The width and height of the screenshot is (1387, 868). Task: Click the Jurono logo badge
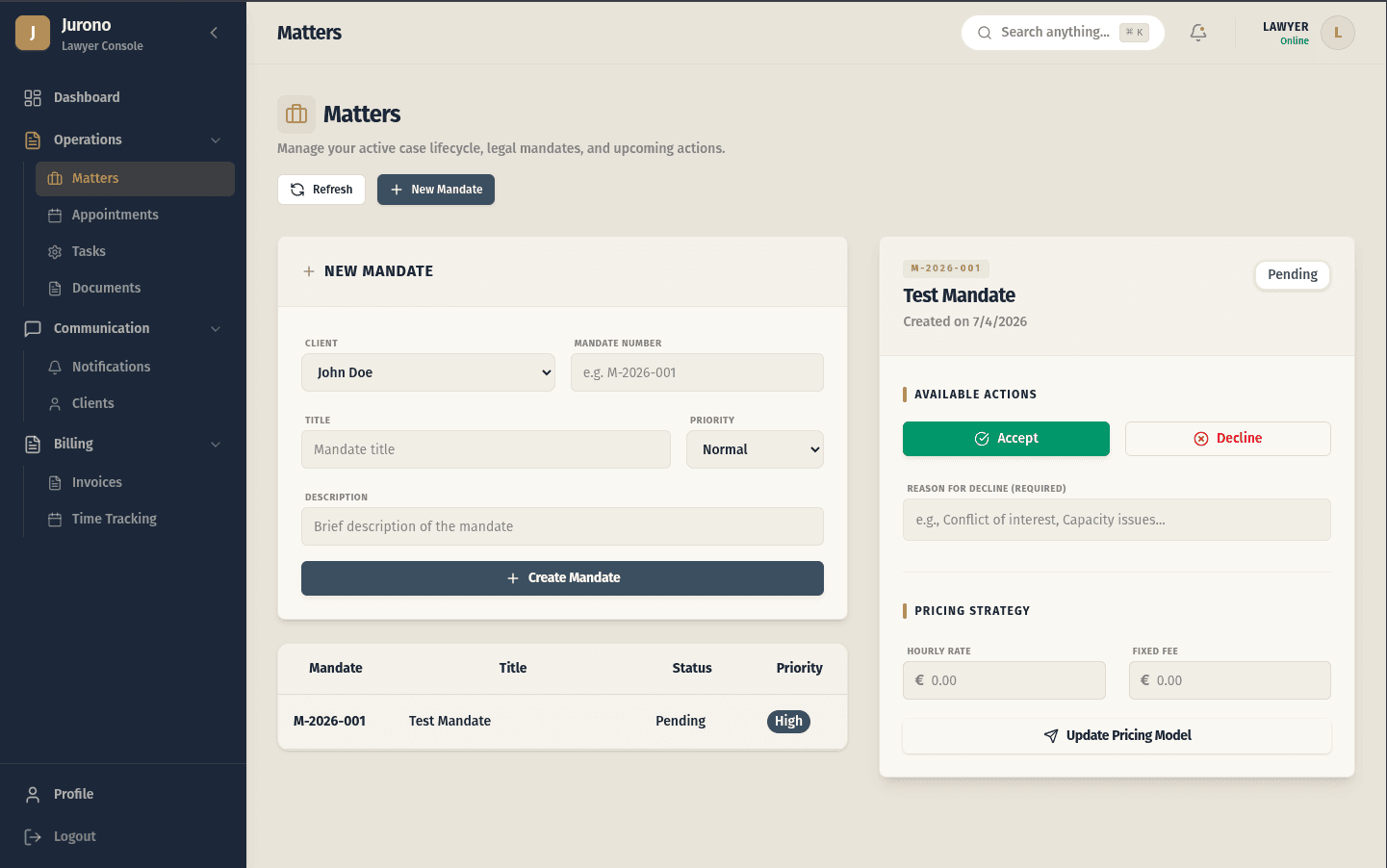33,33
